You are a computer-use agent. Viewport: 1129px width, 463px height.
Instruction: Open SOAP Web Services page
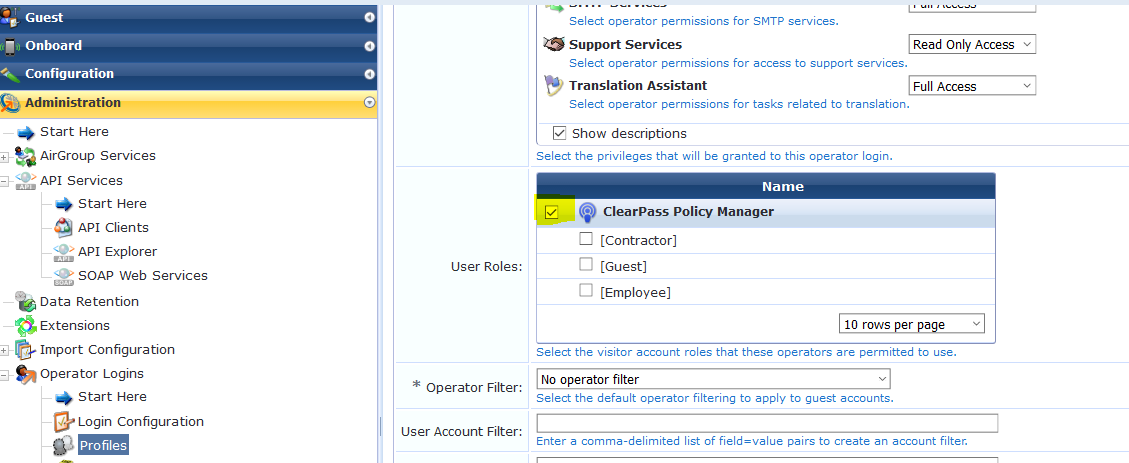click(143, 276)
